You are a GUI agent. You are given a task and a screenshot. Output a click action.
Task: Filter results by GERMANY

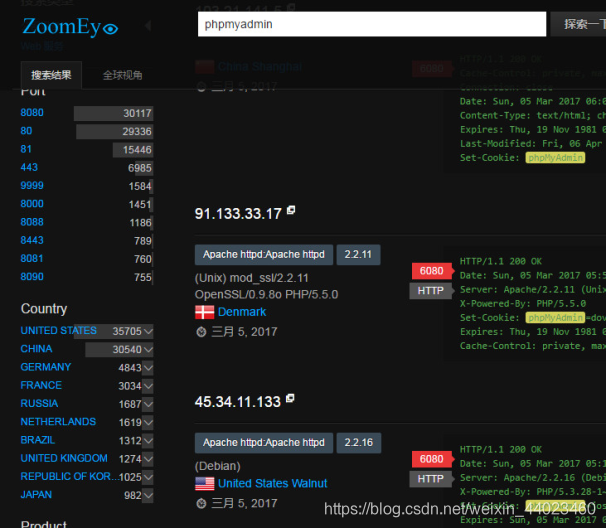(x=46, y=367)
